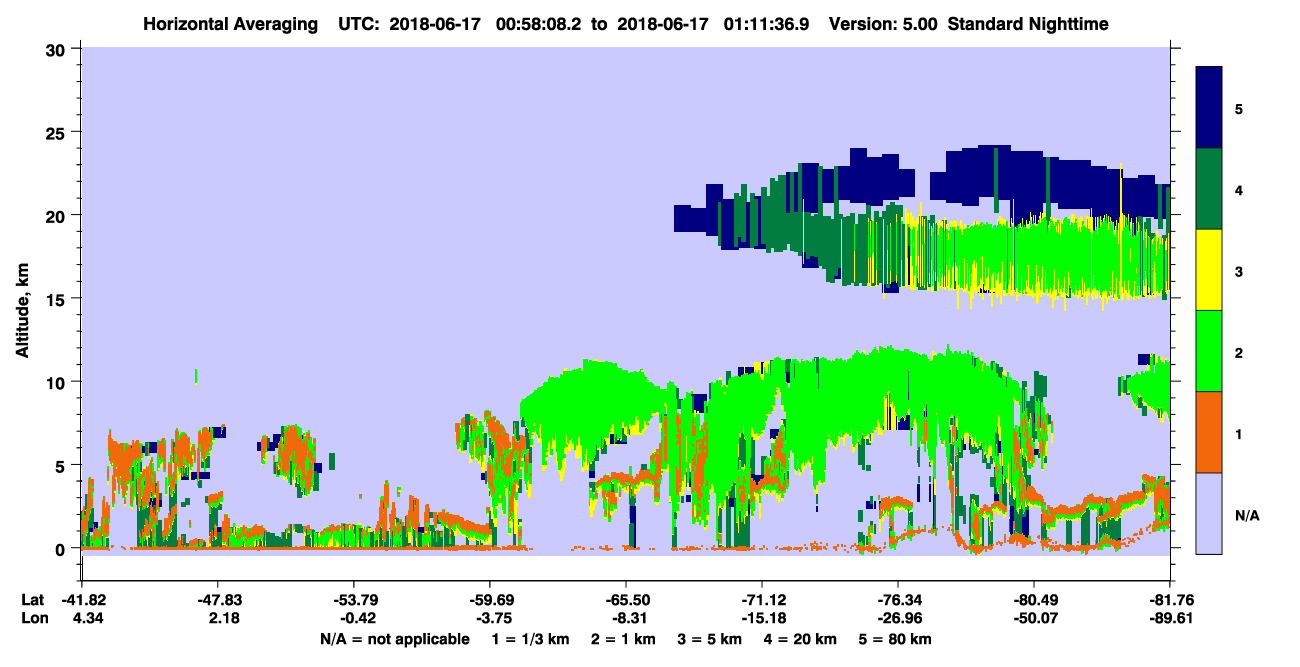Screen dimensions: 1300x667
Task: Click the dark green level 4 colorbar segment
Action: point(1209,189)
